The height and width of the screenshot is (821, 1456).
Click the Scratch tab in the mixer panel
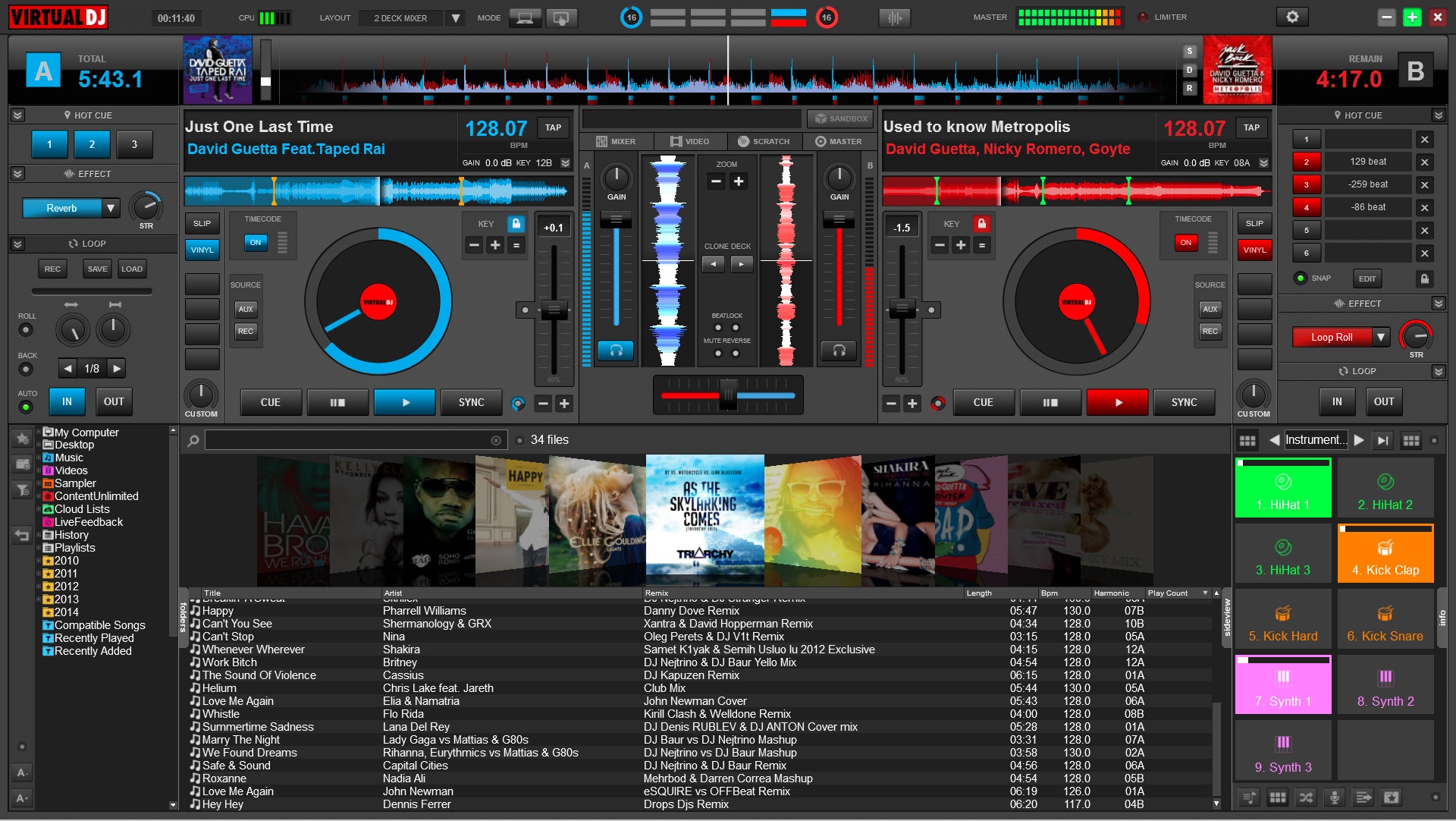click(x=764, y=142)
